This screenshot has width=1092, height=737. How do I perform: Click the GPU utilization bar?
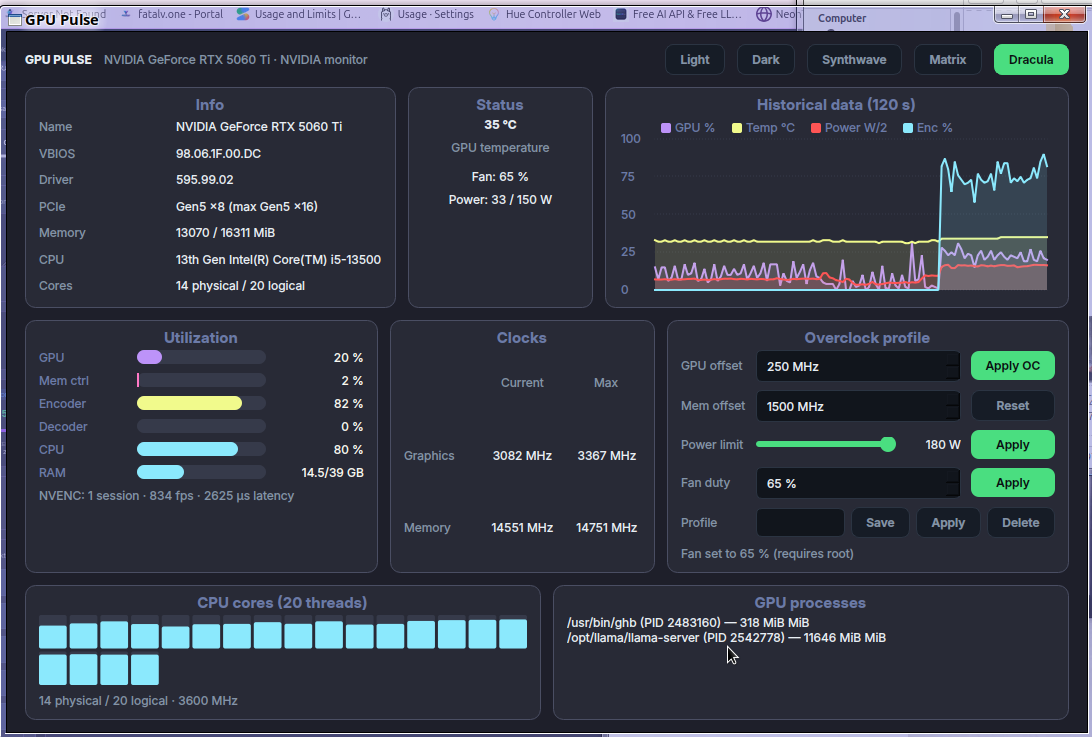[x=201, y=357]
